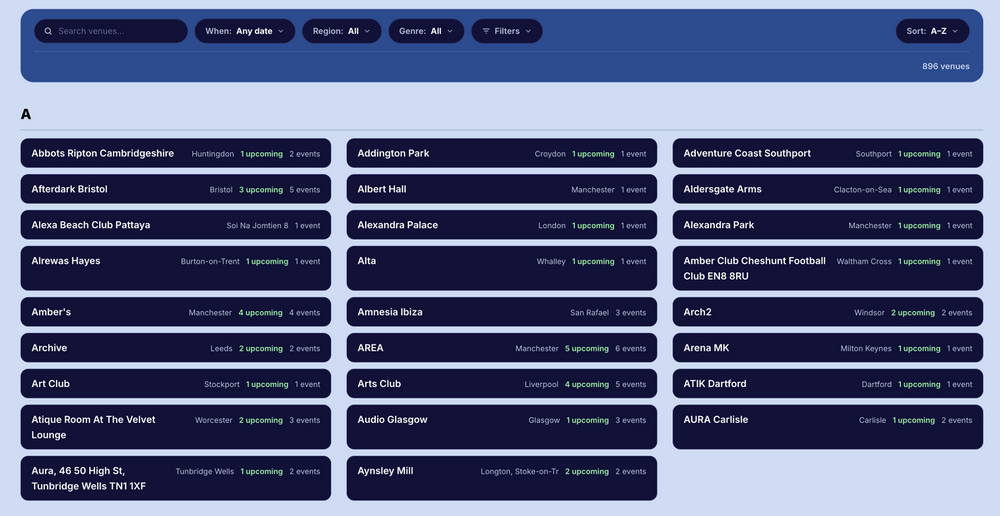
Task: Open the Albert Hall venue card
Action: 502,189
